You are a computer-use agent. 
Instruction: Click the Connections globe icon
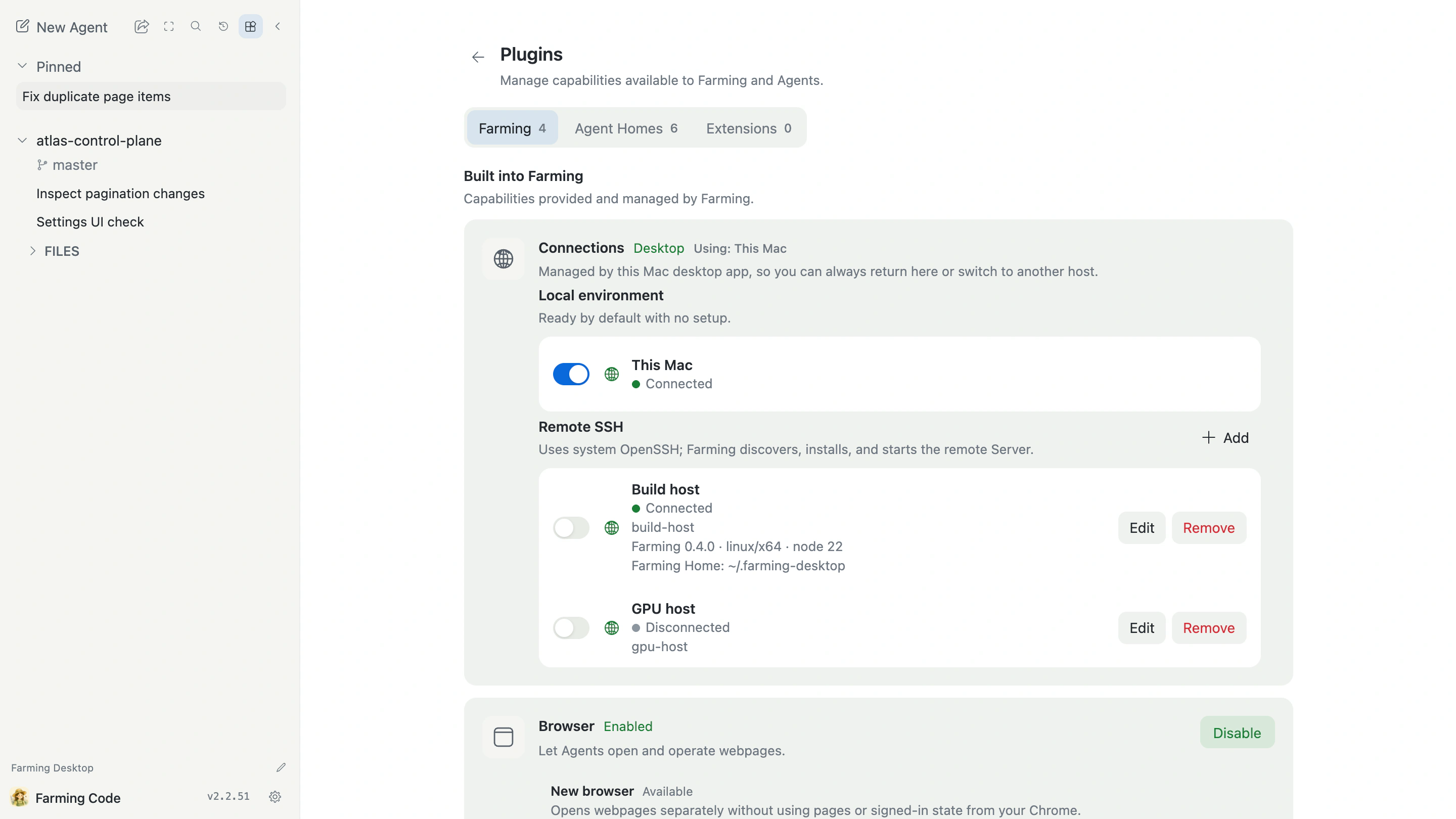(503, 259)
